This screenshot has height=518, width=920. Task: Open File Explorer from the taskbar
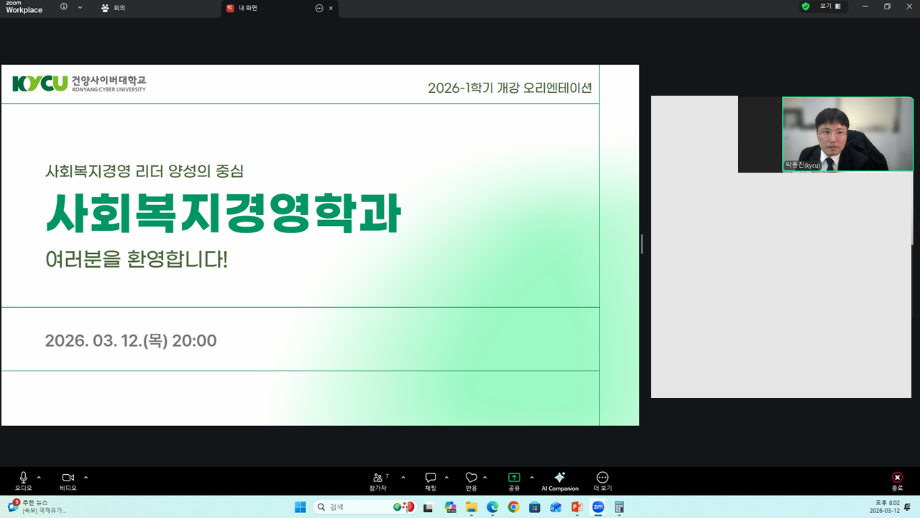click(x=471, y=507)
